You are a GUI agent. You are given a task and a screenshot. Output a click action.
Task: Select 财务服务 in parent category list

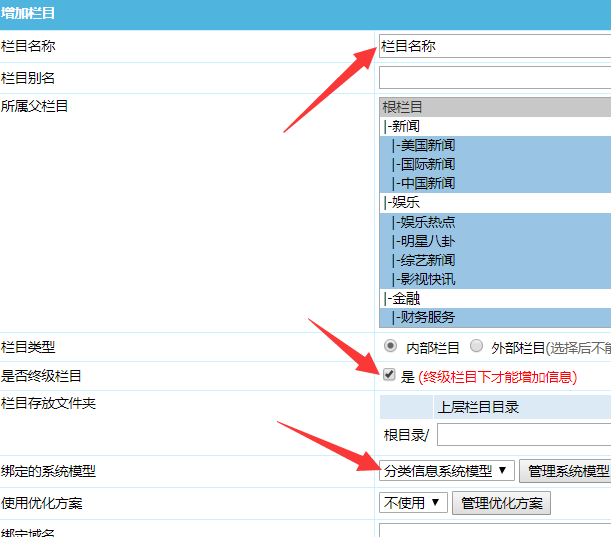coord(495,317)
